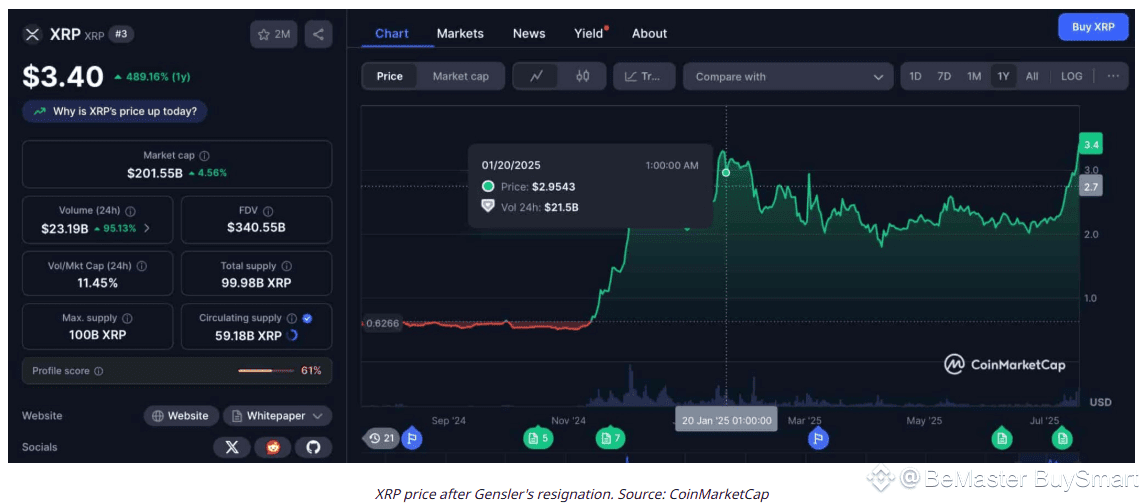This screenshot has height=503, width=1146.
Task: Click the blue flag marker near Sep '24
Action: pyautogui.click(x=411, y=438)
